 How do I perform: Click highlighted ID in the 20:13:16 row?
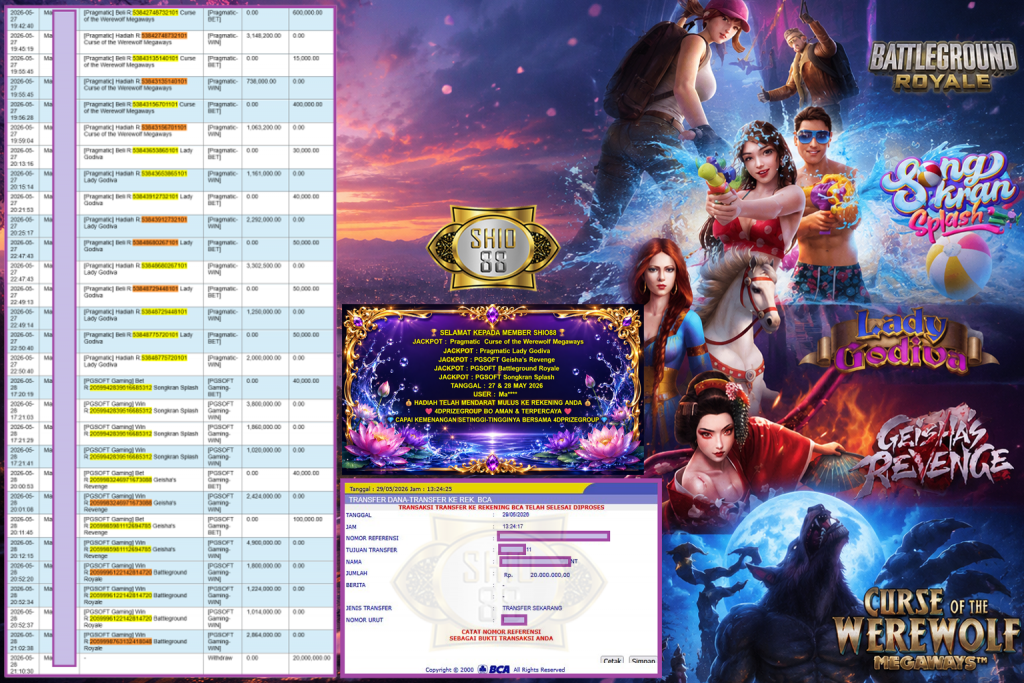click(155, 150)
